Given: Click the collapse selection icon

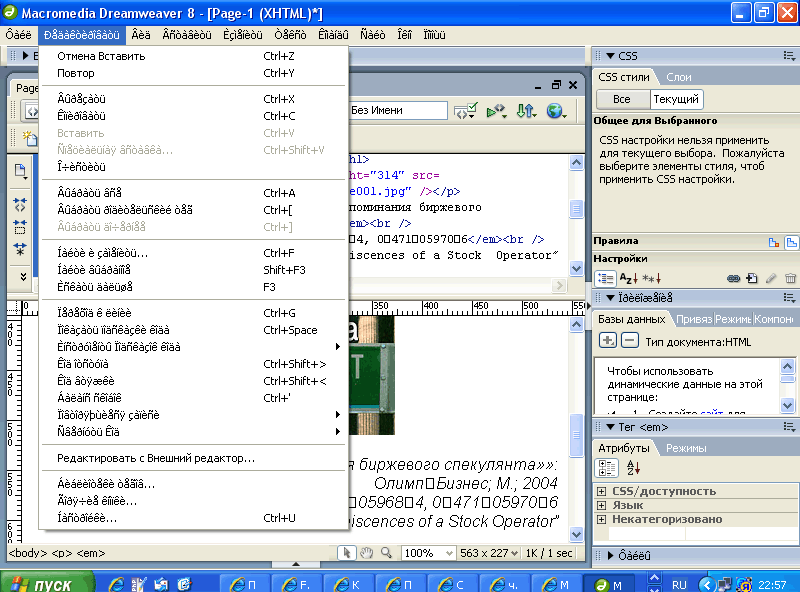Looking at the screenshot, I should click(x=20, y=227).
